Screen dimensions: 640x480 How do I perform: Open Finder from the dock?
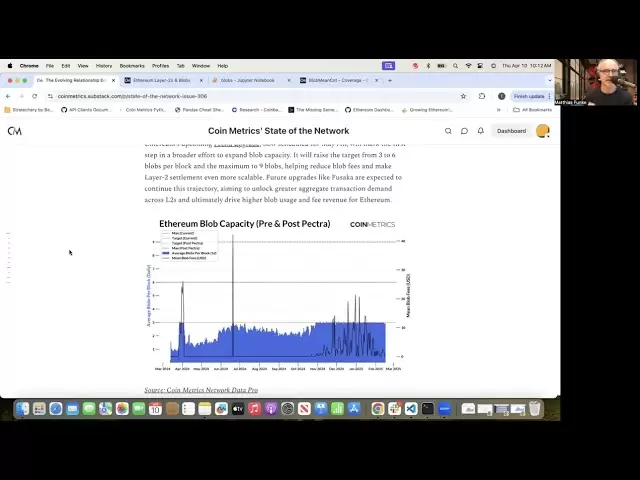tap(22, 409)
